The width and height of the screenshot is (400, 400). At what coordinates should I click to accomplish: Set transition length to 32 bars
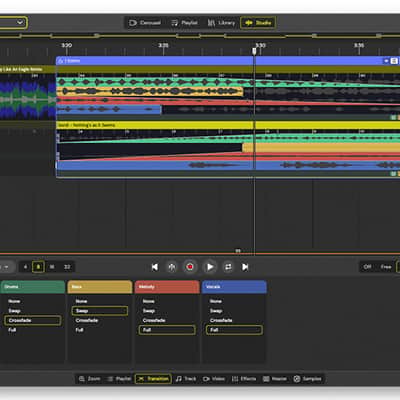67,267
